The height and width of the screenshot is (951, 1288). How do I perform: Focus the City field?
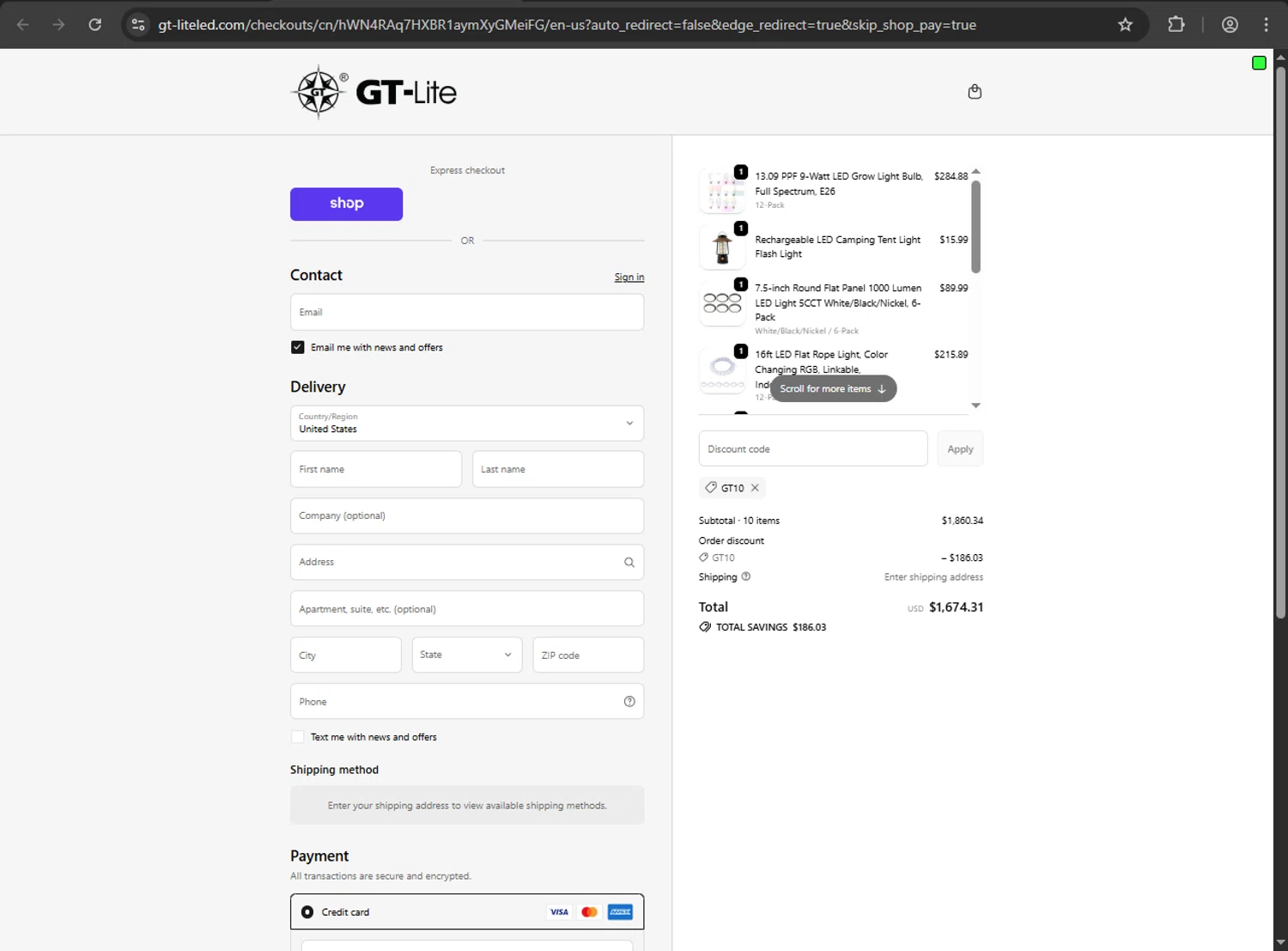click(346, 655)
